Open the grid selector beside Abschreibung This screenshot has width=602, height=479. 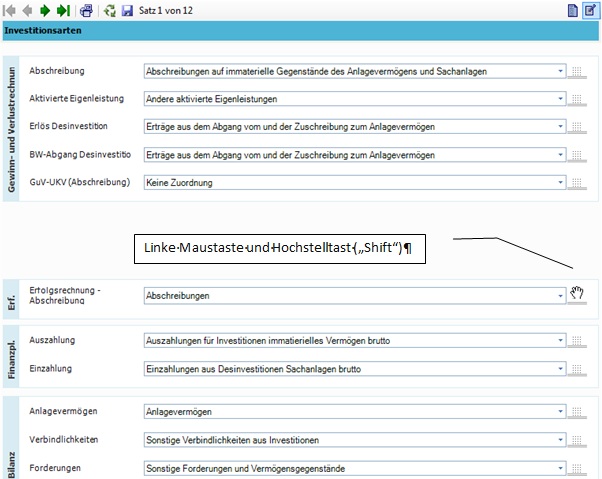(577, 72)
